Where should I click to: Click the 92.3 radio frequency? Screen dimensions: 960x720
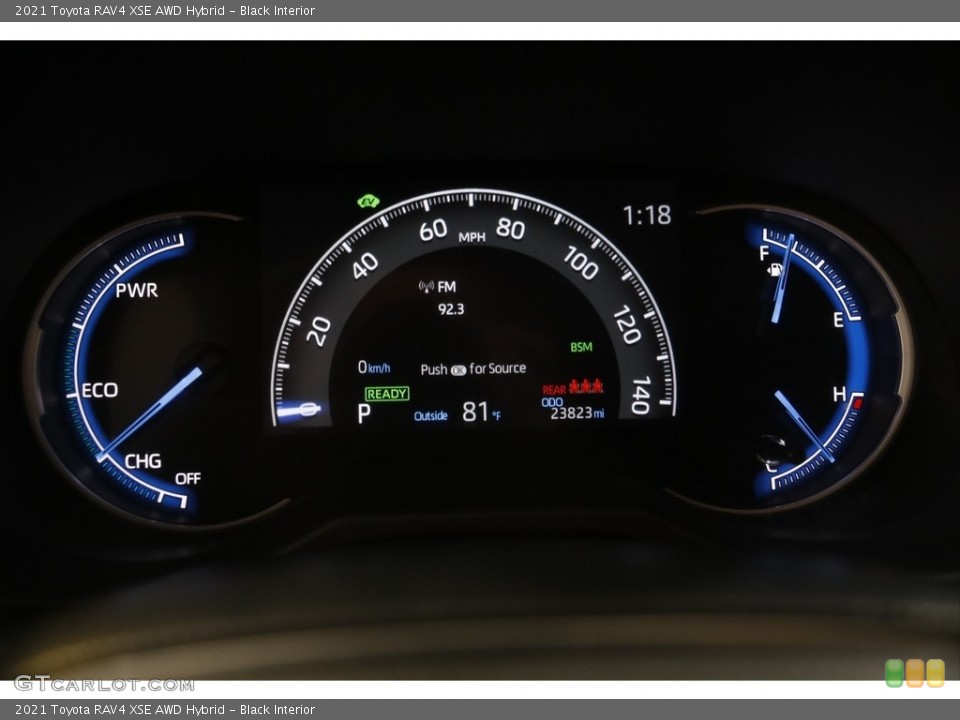(451, 309)
